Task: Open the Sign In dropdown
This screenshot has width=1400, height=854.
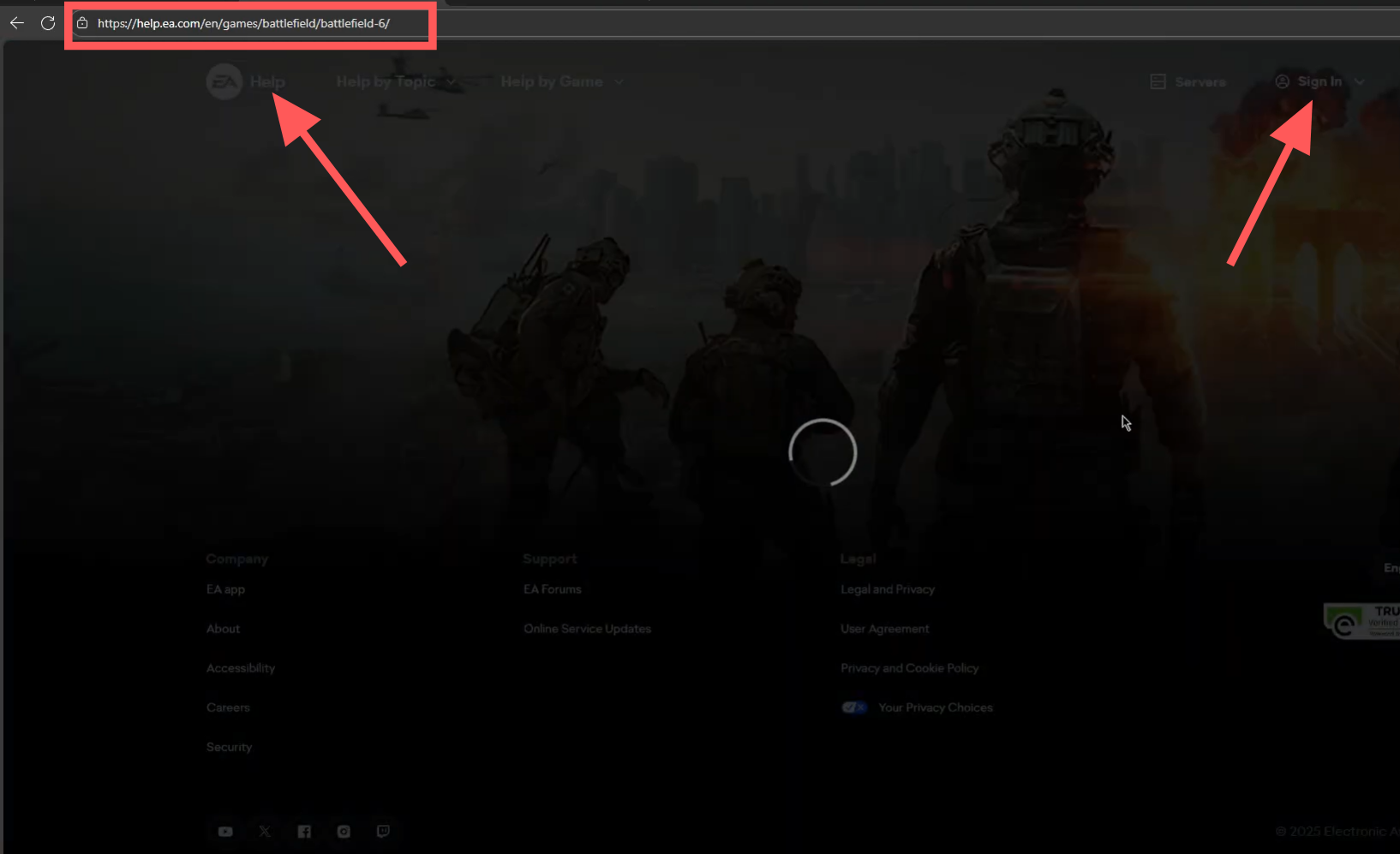Action: (1319, 82)
